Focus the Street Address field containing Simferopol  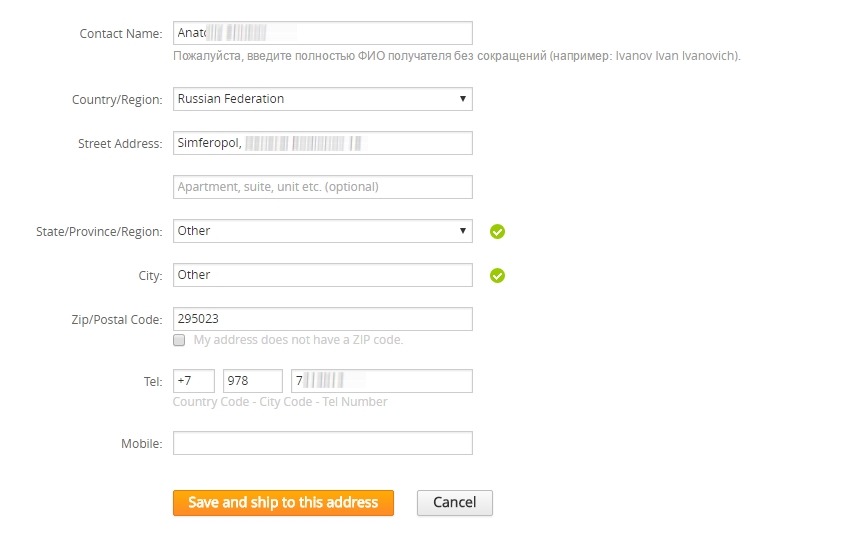322,143
